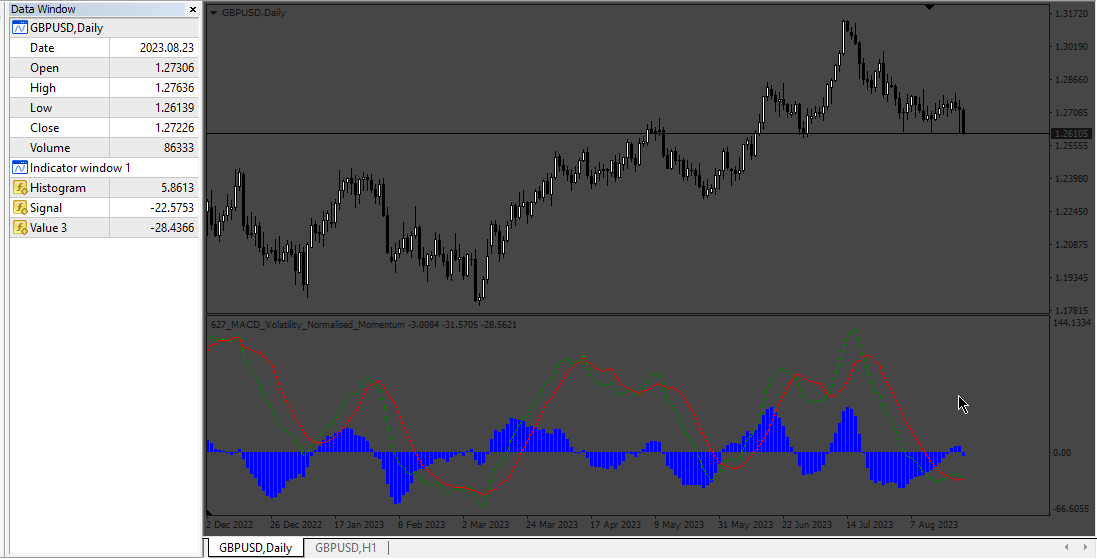Click the chart shift marker triangle at top

929,7
